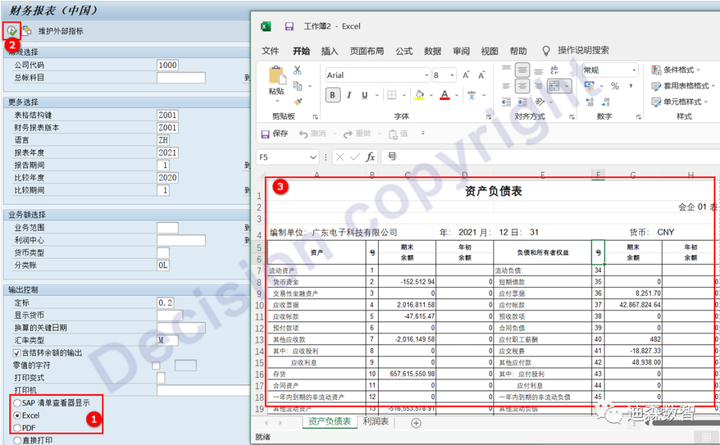Switch to the 视图 ribbon tab
This screenshot has width=720, height=445.
[x=489, y=51]
